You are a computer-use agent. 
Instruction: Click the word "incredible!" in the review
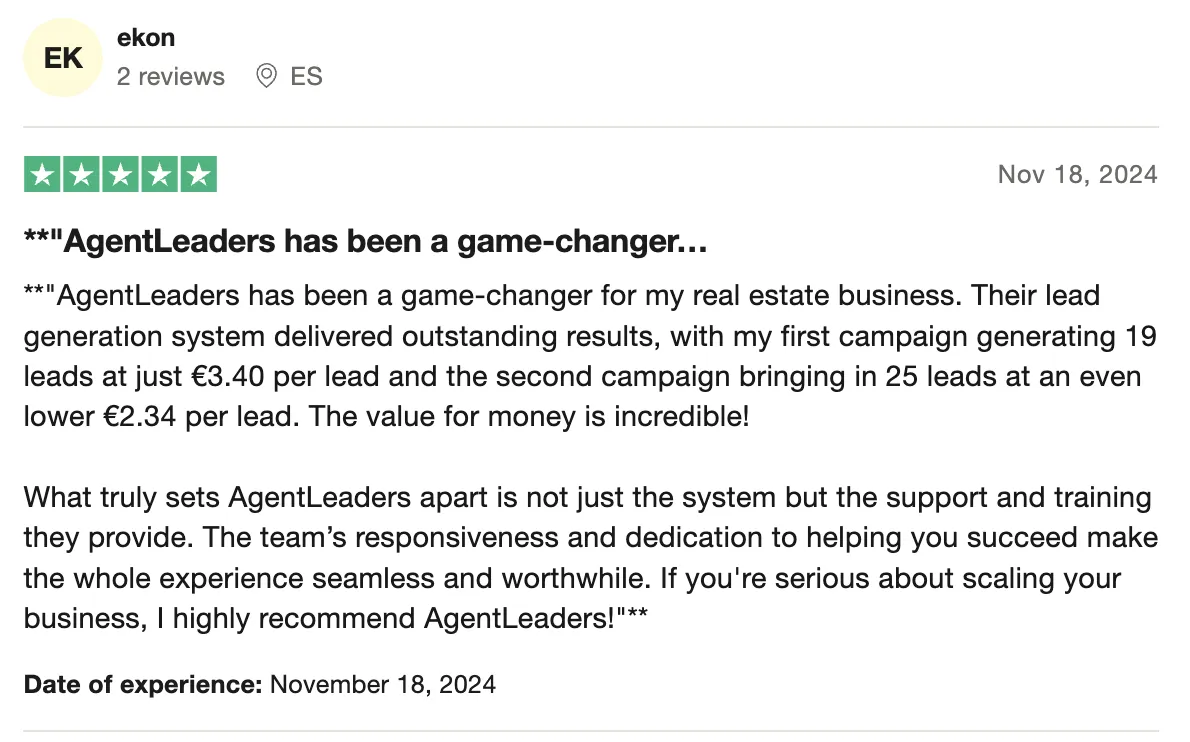(682, 417)
